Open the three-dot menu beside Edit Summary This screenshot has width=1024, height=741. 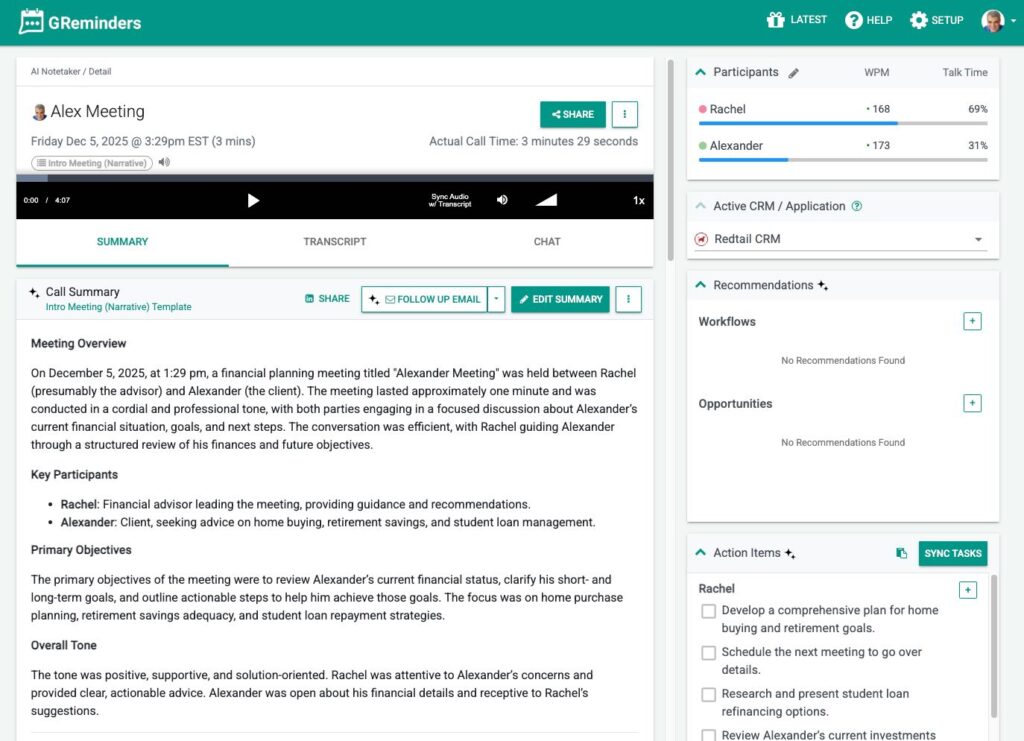(628, 299)
